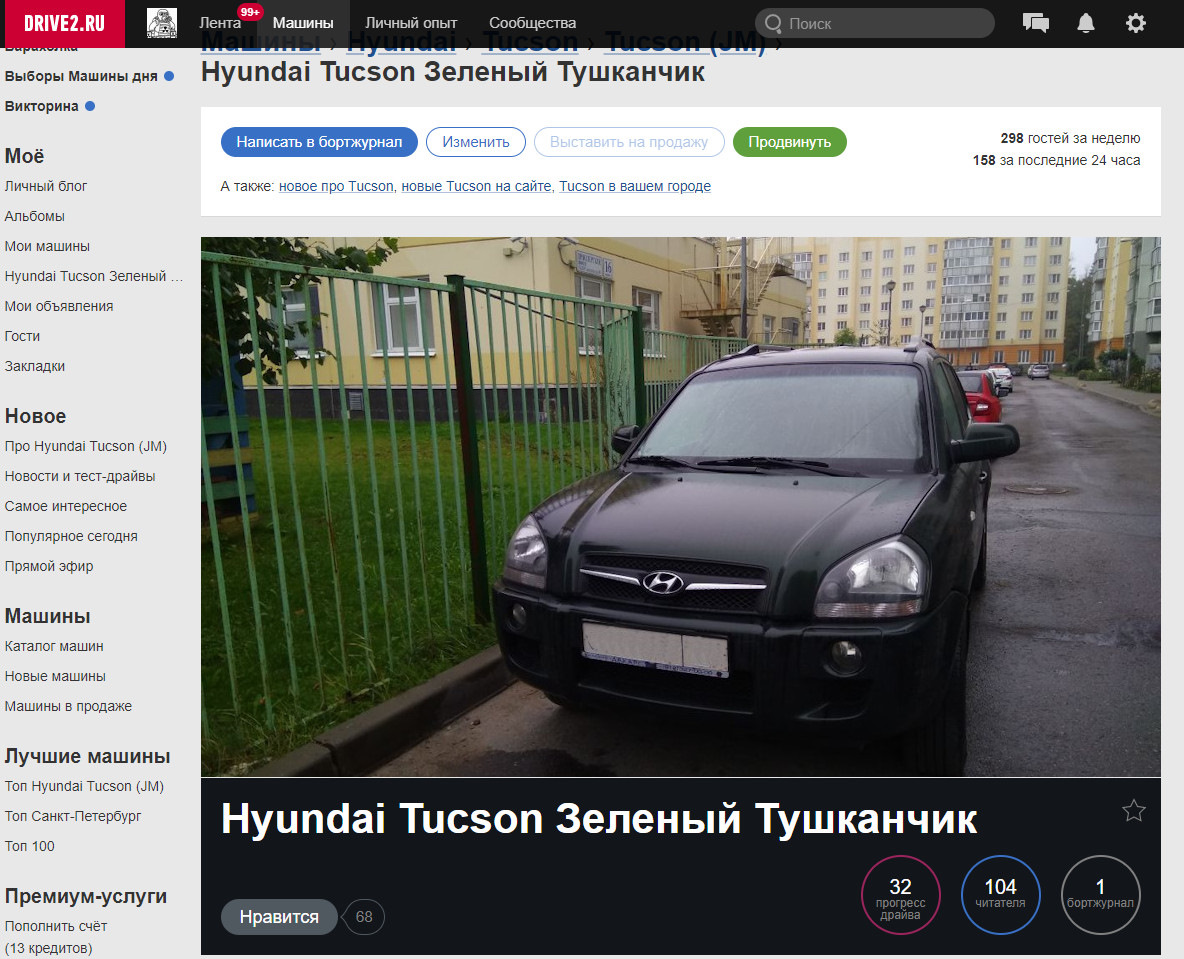
Task: Open Топ 100 link
Action: (x=29, y=846)
